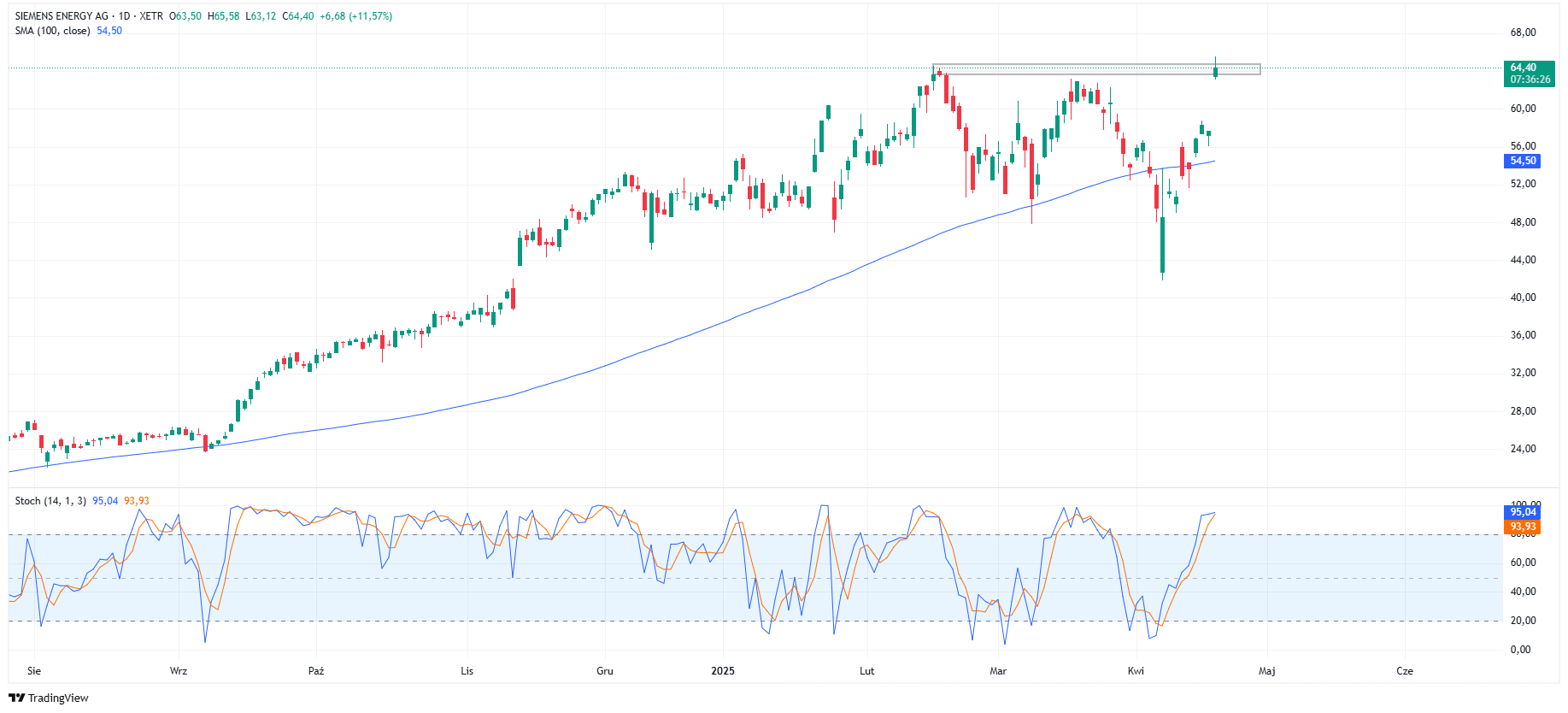Image resolution: width=1568 pixels, height=713 pixels.
Task: Select the Stoch (14, 1, 3) indicator legend
Action: 50,501
